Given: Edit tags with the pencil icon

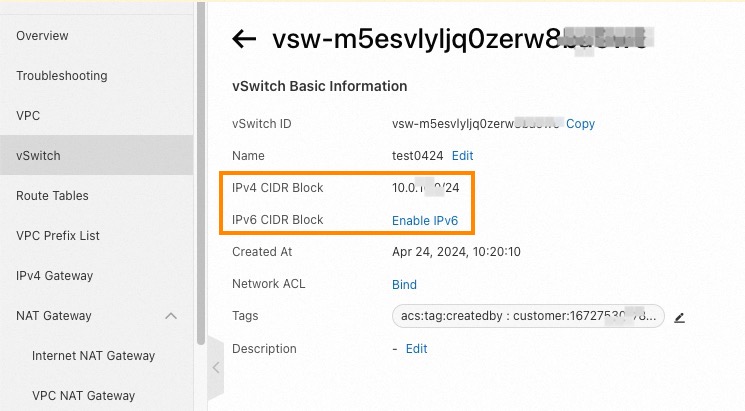Looking at the screenshot, I should click(679, 317).
